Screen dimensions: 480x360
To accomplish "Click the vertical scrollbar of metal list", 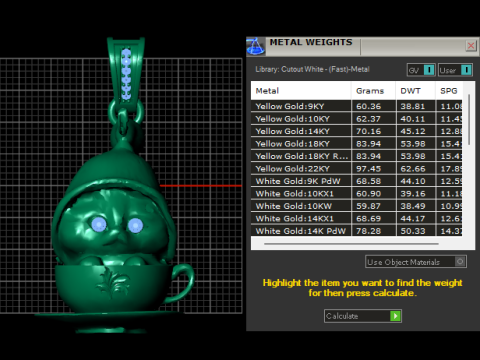I will click(469, 119).
